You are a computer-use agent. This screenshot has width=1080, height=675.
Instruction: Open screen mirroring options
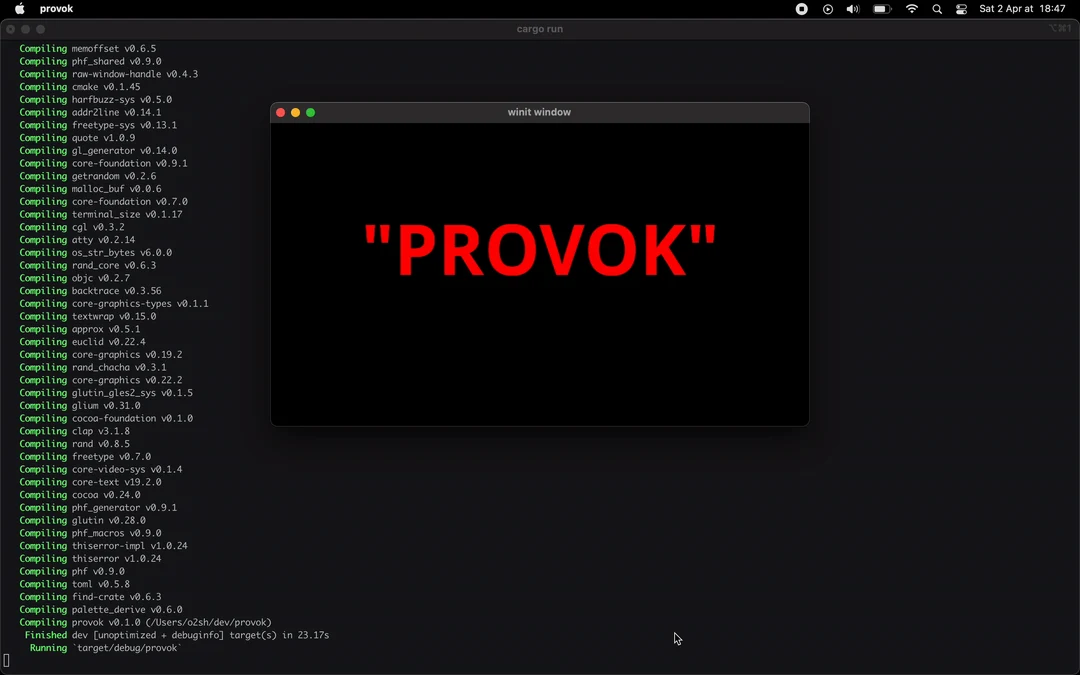(x=828, y=9)
